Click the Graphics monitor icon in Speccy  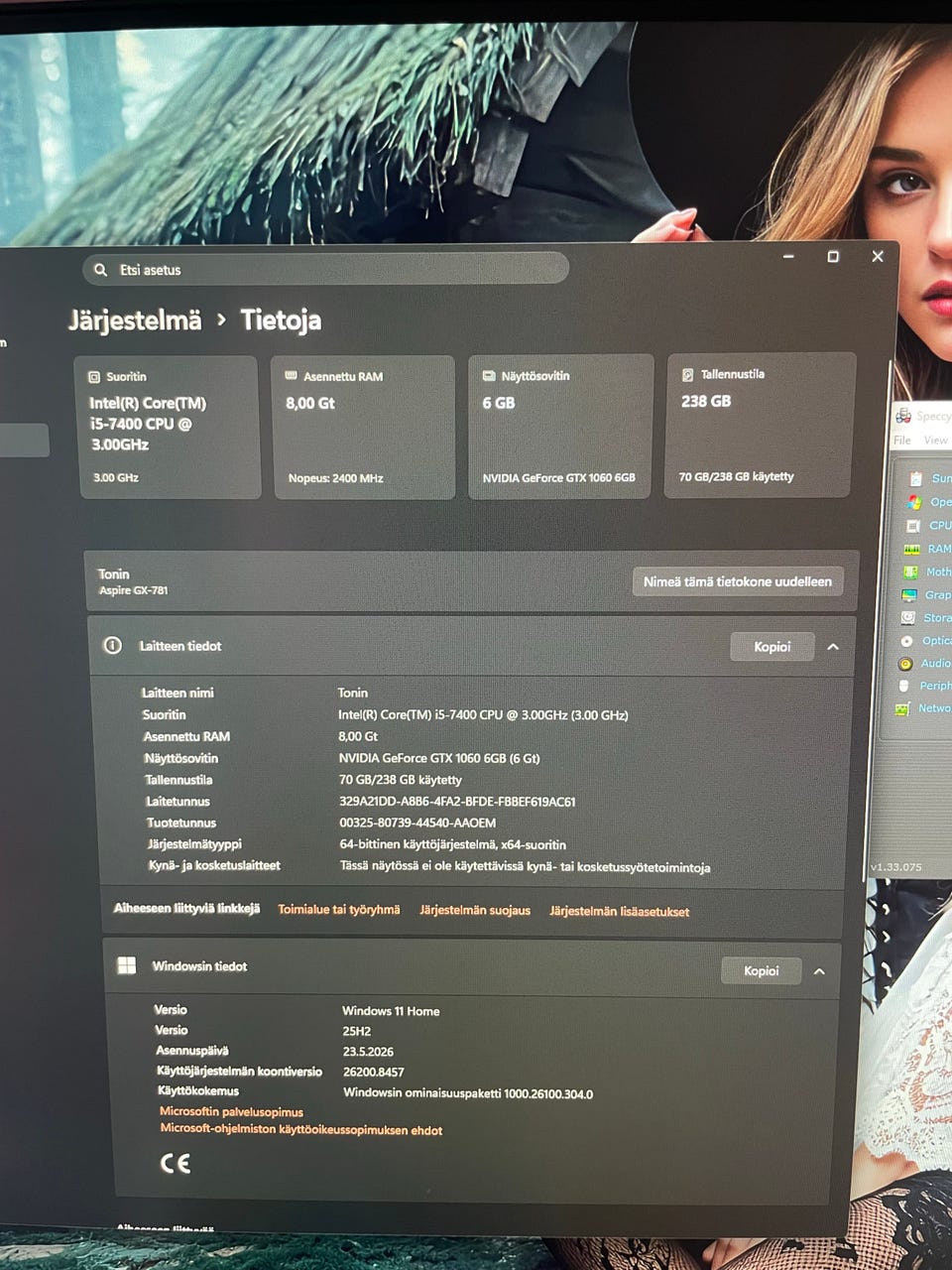click(x=908, y=595)
